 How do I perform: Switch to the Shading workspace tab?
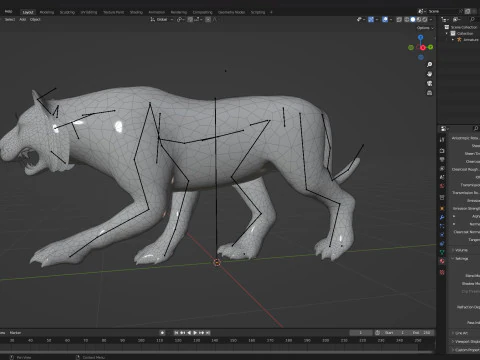[136, 12]
